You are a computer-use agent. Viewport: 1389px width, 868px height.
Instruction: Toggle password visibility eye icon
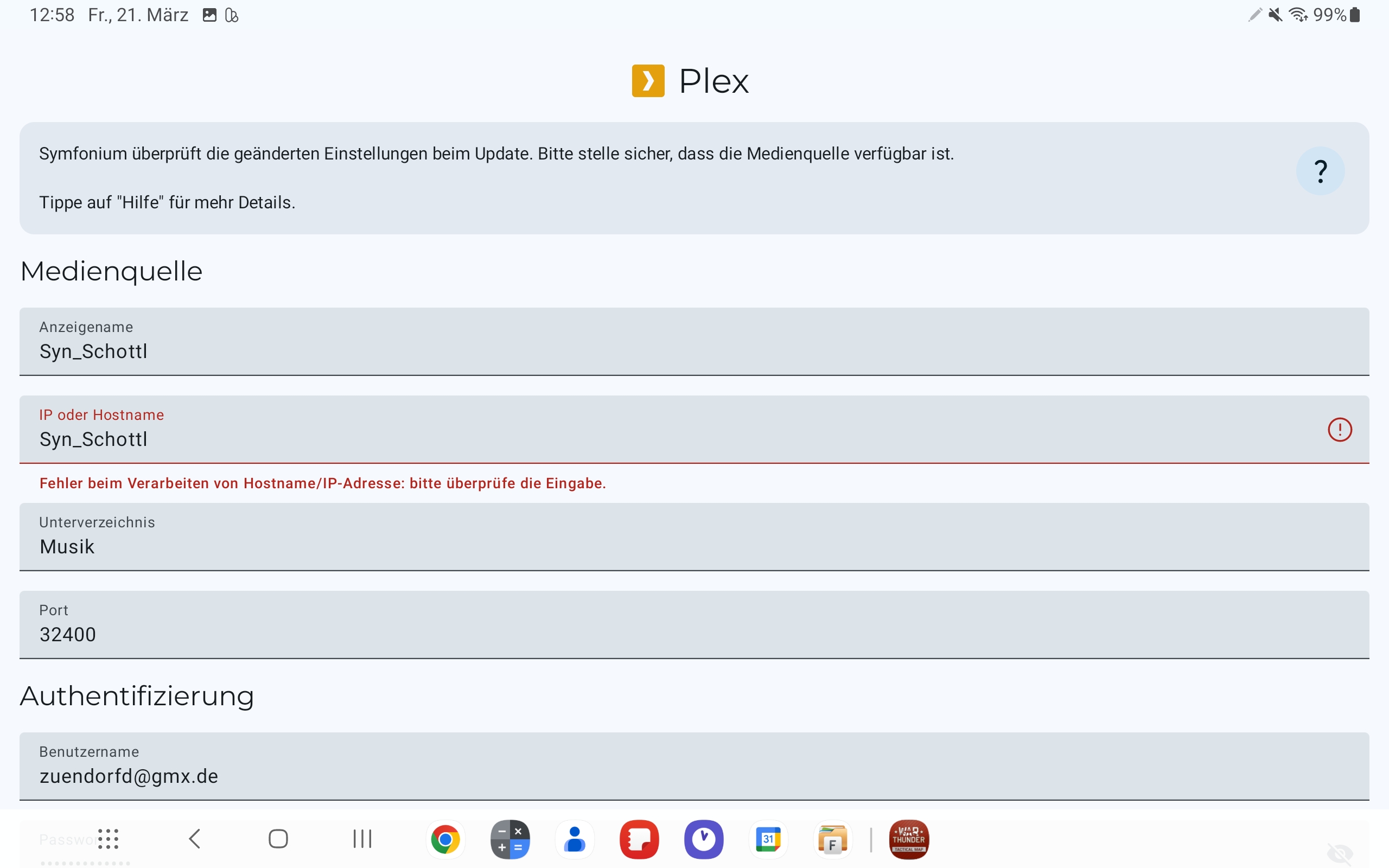(1340, 854)
